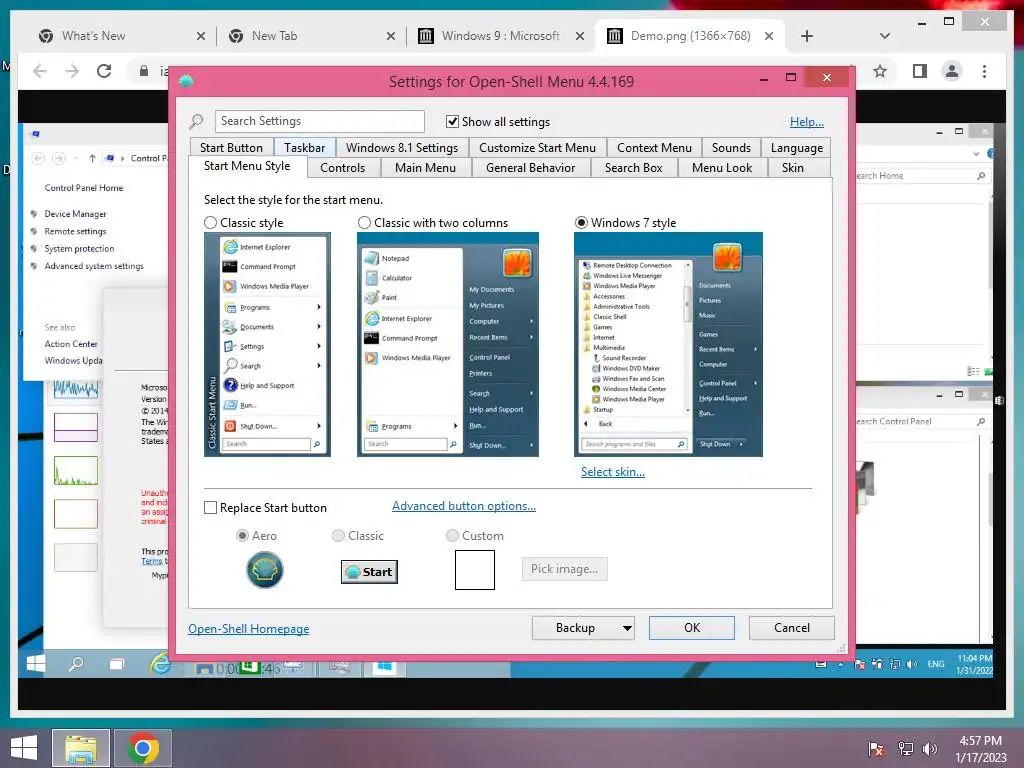This screenshot has height=768, width=1024.
Task: Click the Windows 7 style preview thumbnail
Action: [x=668, y=345]
